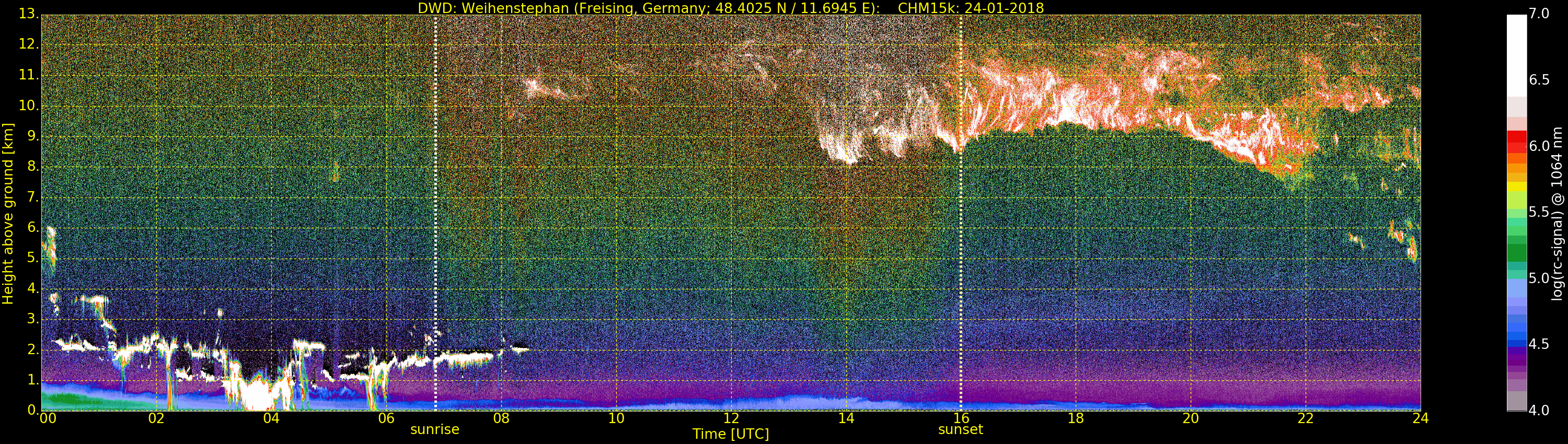Click the white dotted sunrise line in the plot
This screenshot has width=1568, height=444.
(x=435, y=213)
